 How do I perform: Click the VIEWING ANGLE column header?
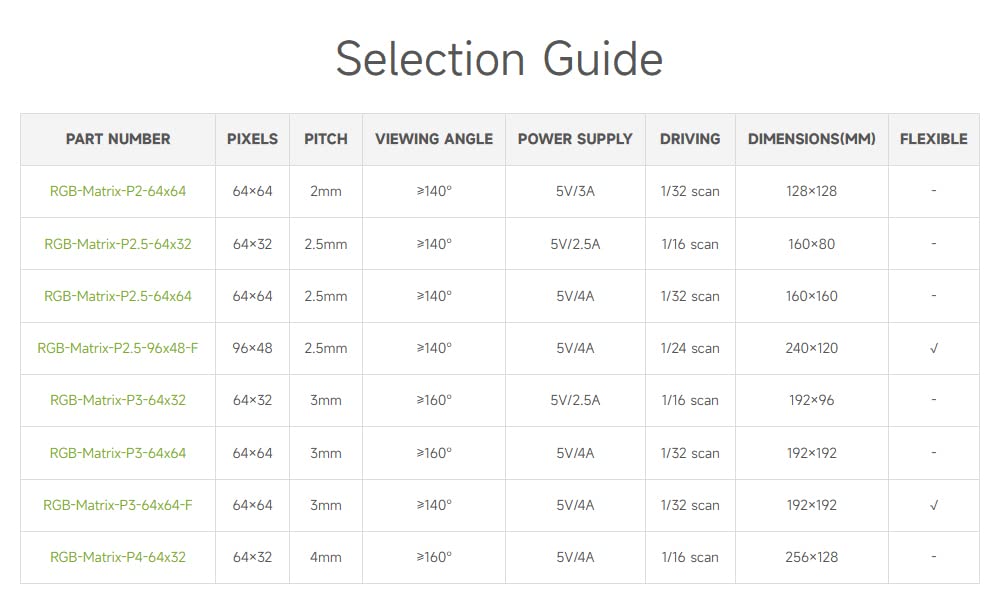point(434,139)
